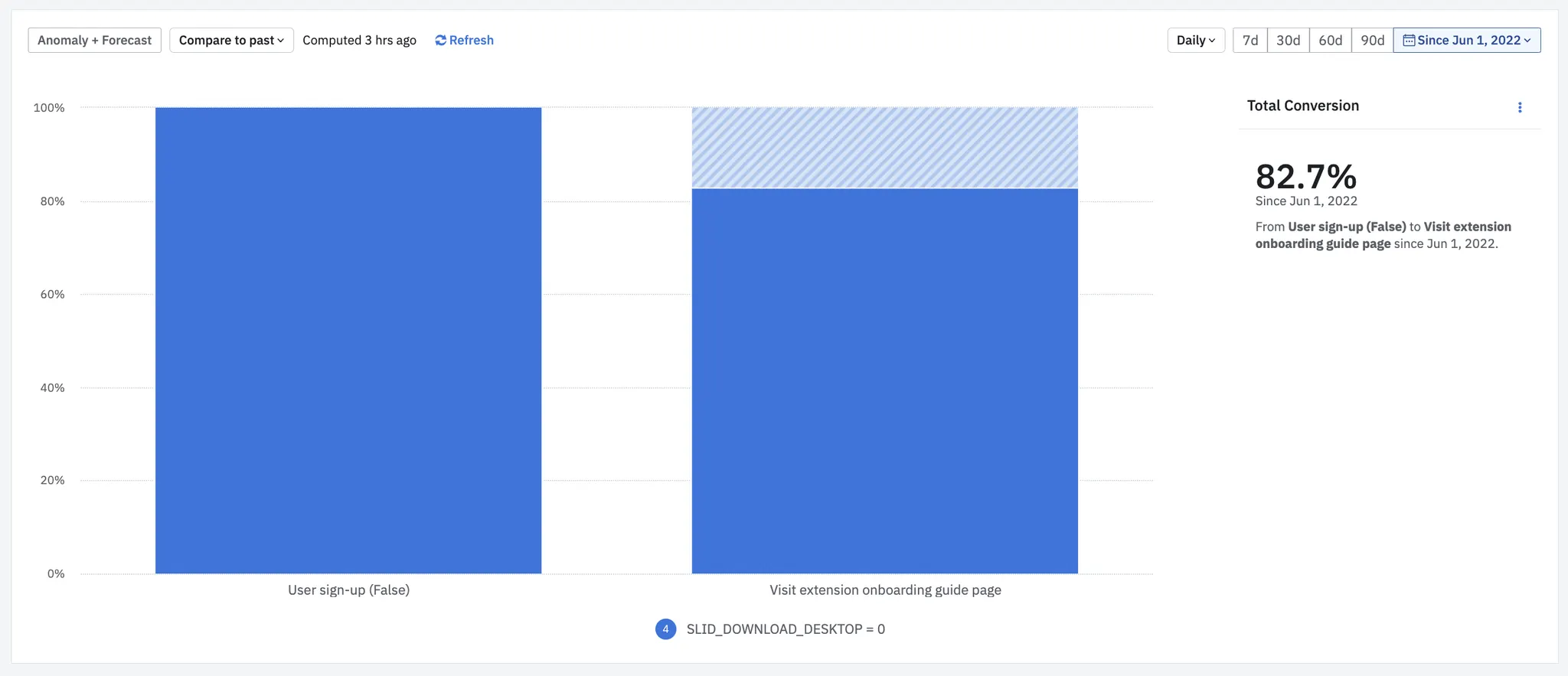Click the Visit extension onboarding guide page label
The height and width of the screenshot is (676, 1568).
point(885,590)
